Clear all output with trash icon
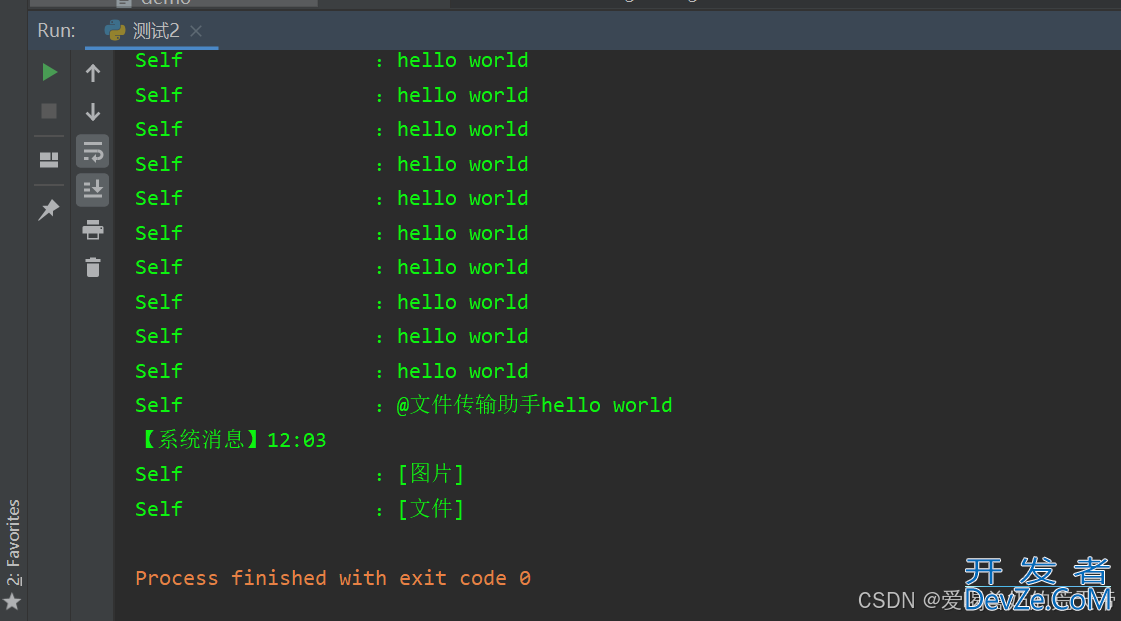Screen dimensions: 1121x621 (x=93, y=267)
